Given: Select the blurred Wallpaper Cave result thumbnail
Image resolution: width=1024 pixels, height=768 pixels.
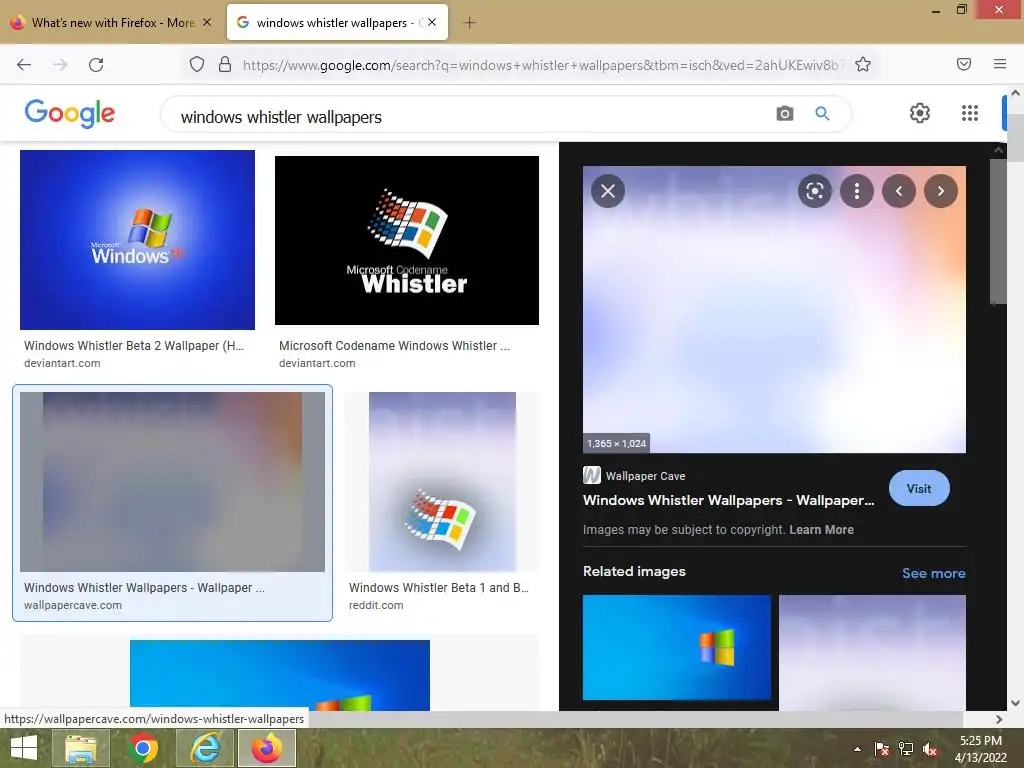Looking at the screenshot, I should click(x=172, y=482).
